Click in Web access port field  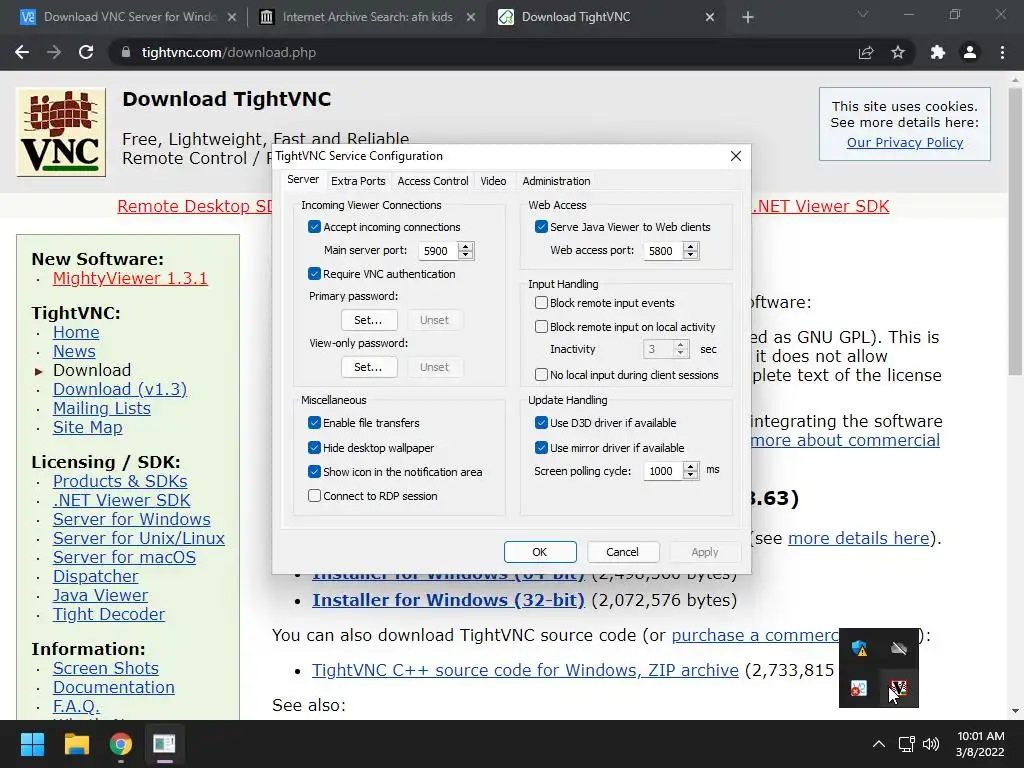coord(663,251)
